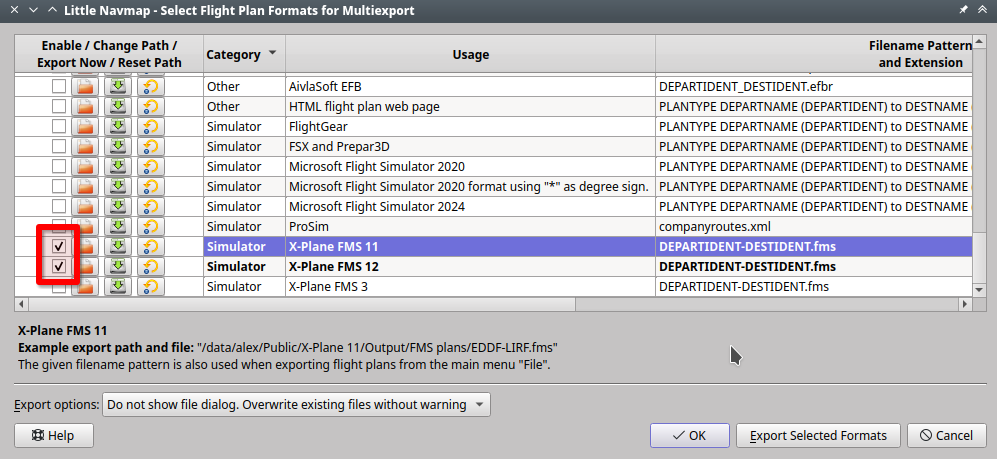Change export folder for X-Plane FMS 11
Image resolution: width=997 pixels, height=459 pixels.
coord(85,247)
